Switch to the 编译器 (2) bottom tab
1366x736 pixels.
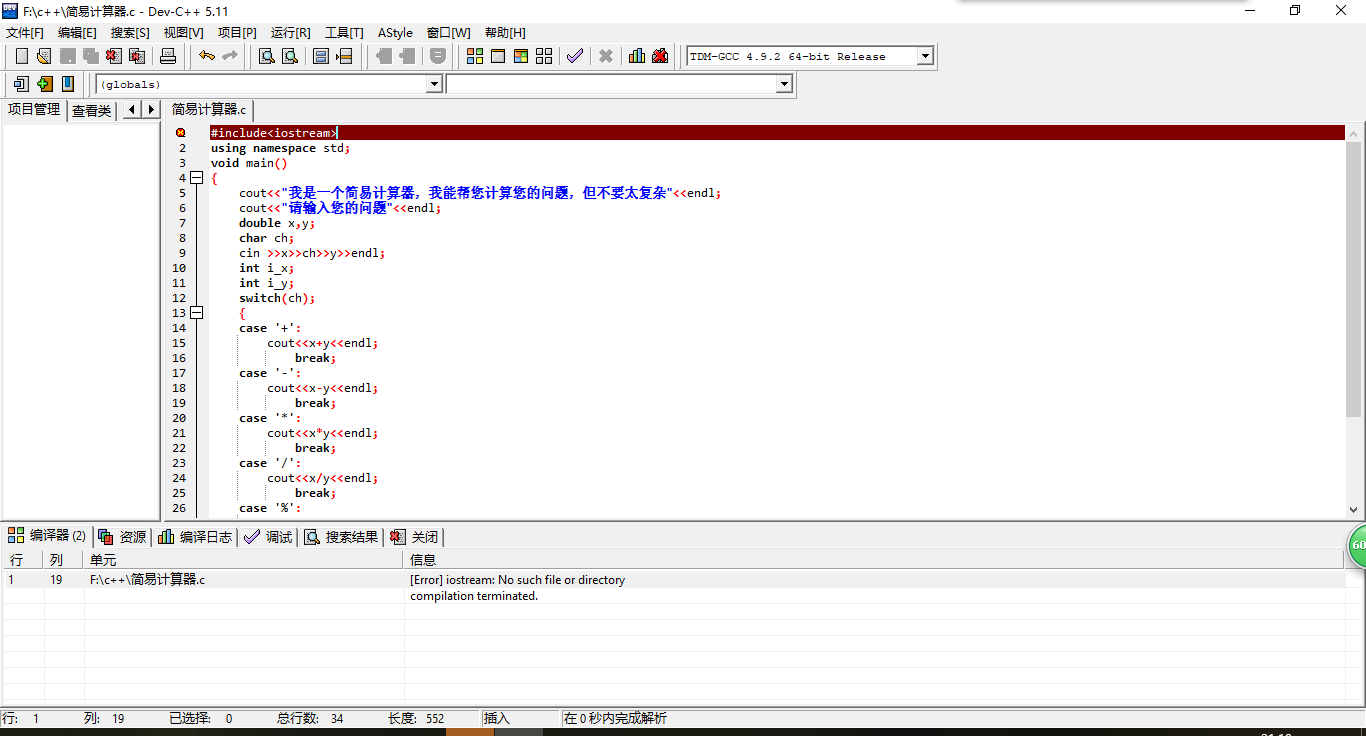point(47,536)
